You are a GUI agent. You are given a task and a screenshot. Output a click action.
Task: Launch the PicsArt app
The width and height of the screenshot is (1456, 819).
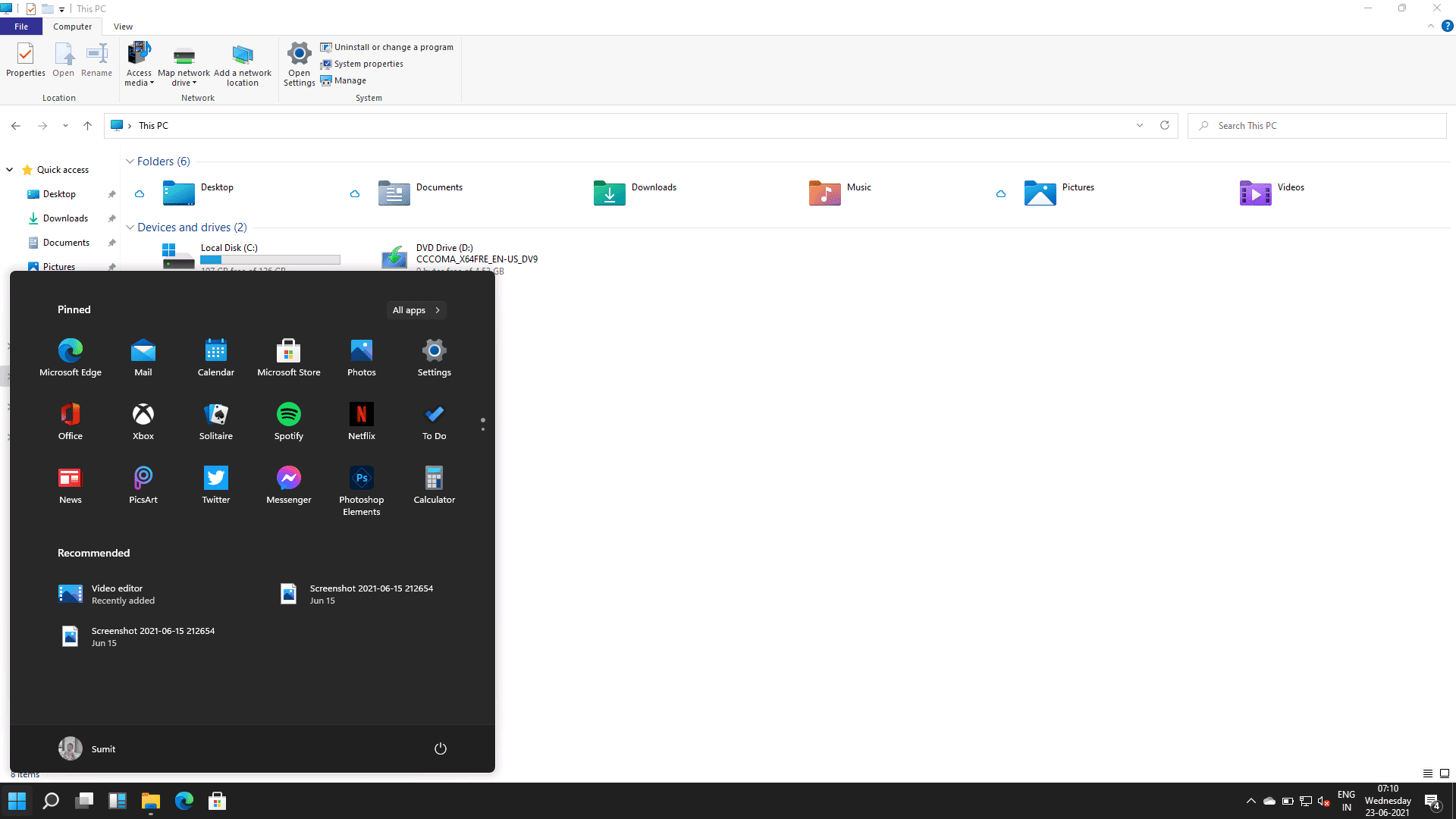pos(143,485)
